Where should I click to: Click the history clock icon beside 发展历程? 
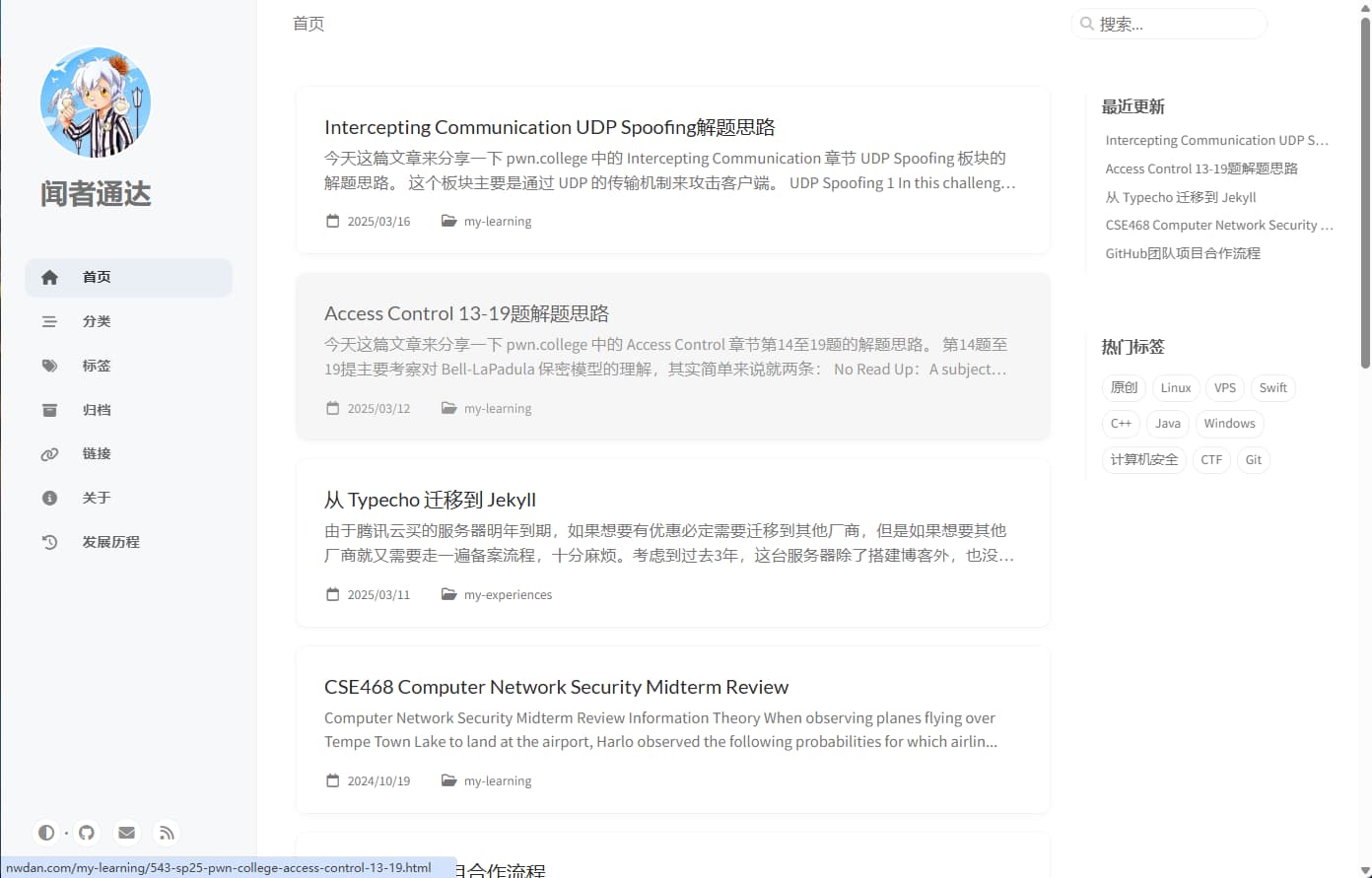pyautogui.click(x=49, y=541)
